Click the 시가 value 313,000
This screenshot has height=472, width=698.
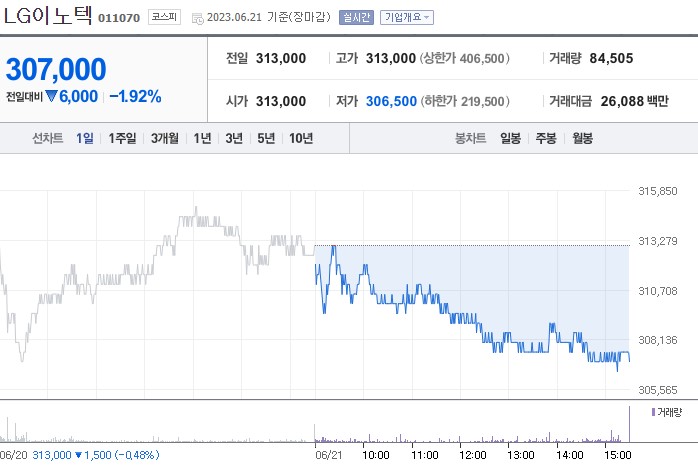tap(281, 101)
